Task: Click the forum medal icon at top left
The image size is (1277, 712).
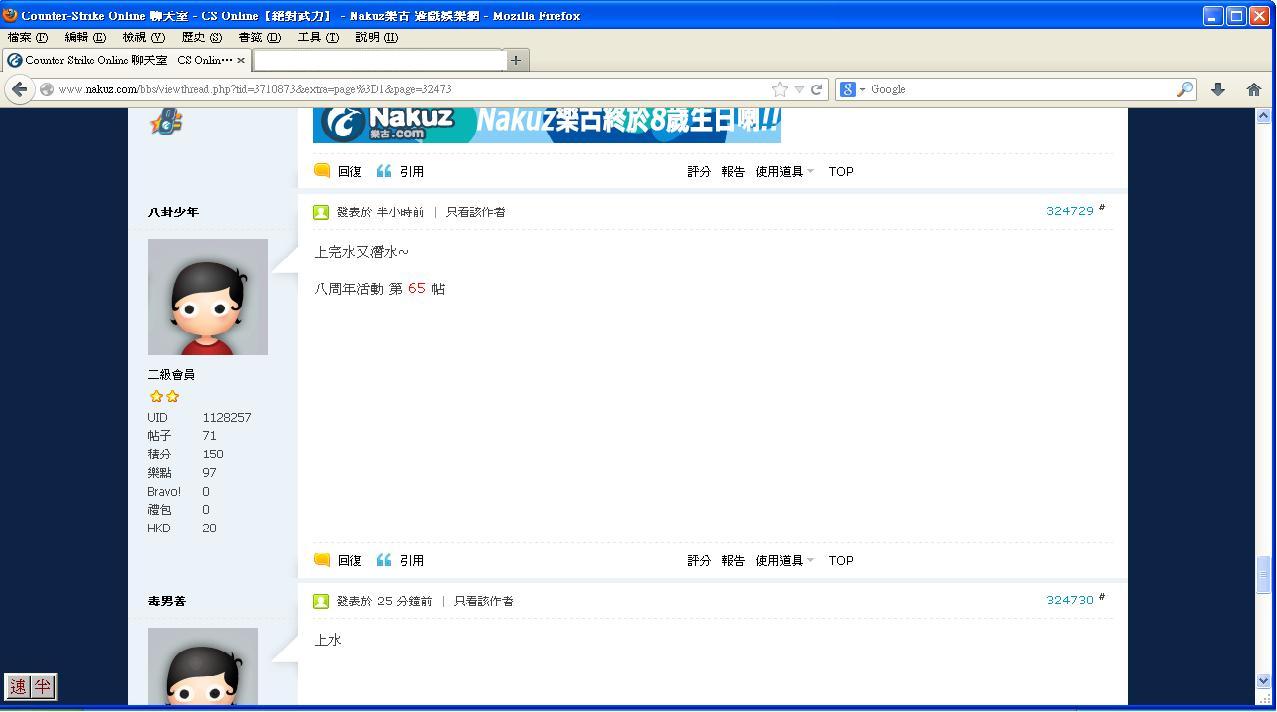Action: [165, 122]
